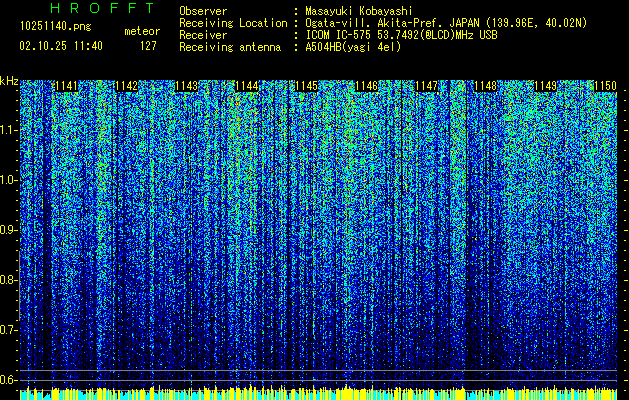Image resolution: width=629 pixels, height=400 pixels.
Task: Click the Observer label
Action: point(203,11)
